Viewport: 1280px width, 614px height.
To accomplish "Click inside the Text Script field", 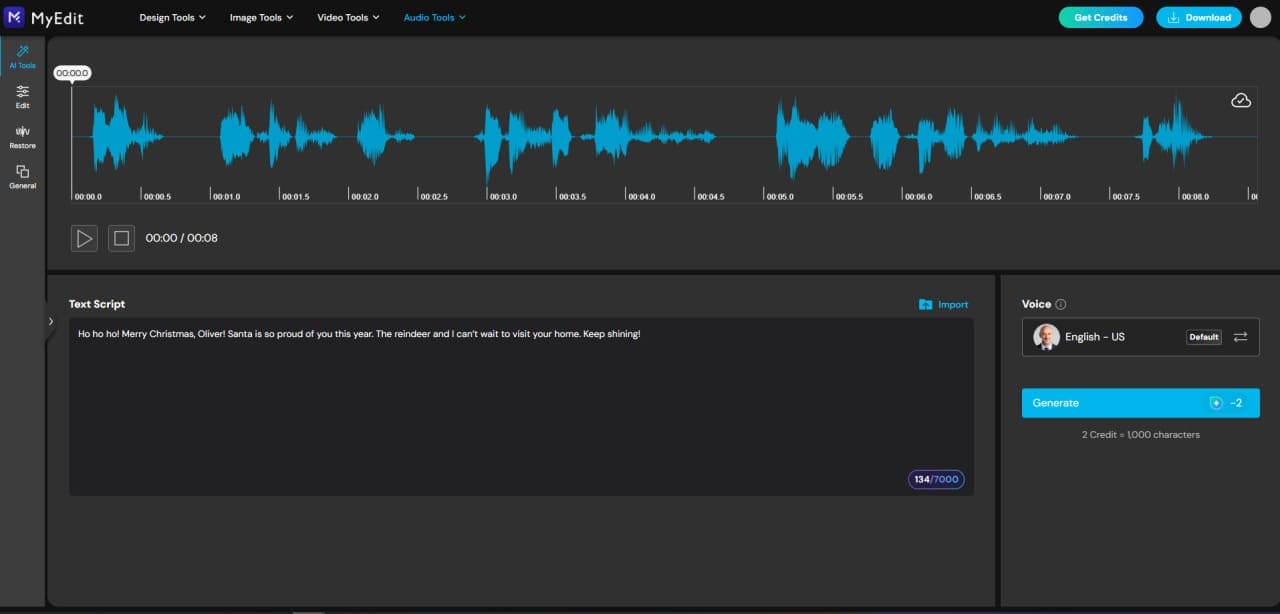I will click(x=520, y=410).
